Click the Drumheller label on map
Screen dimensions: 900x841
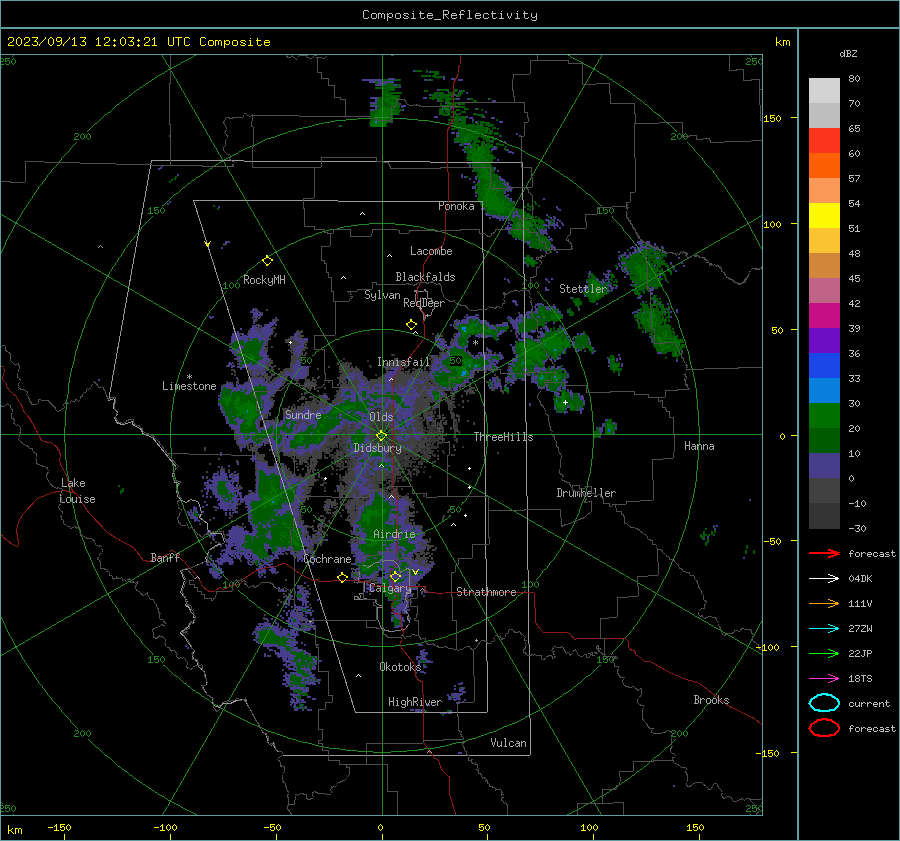click(x=586, y=493)
